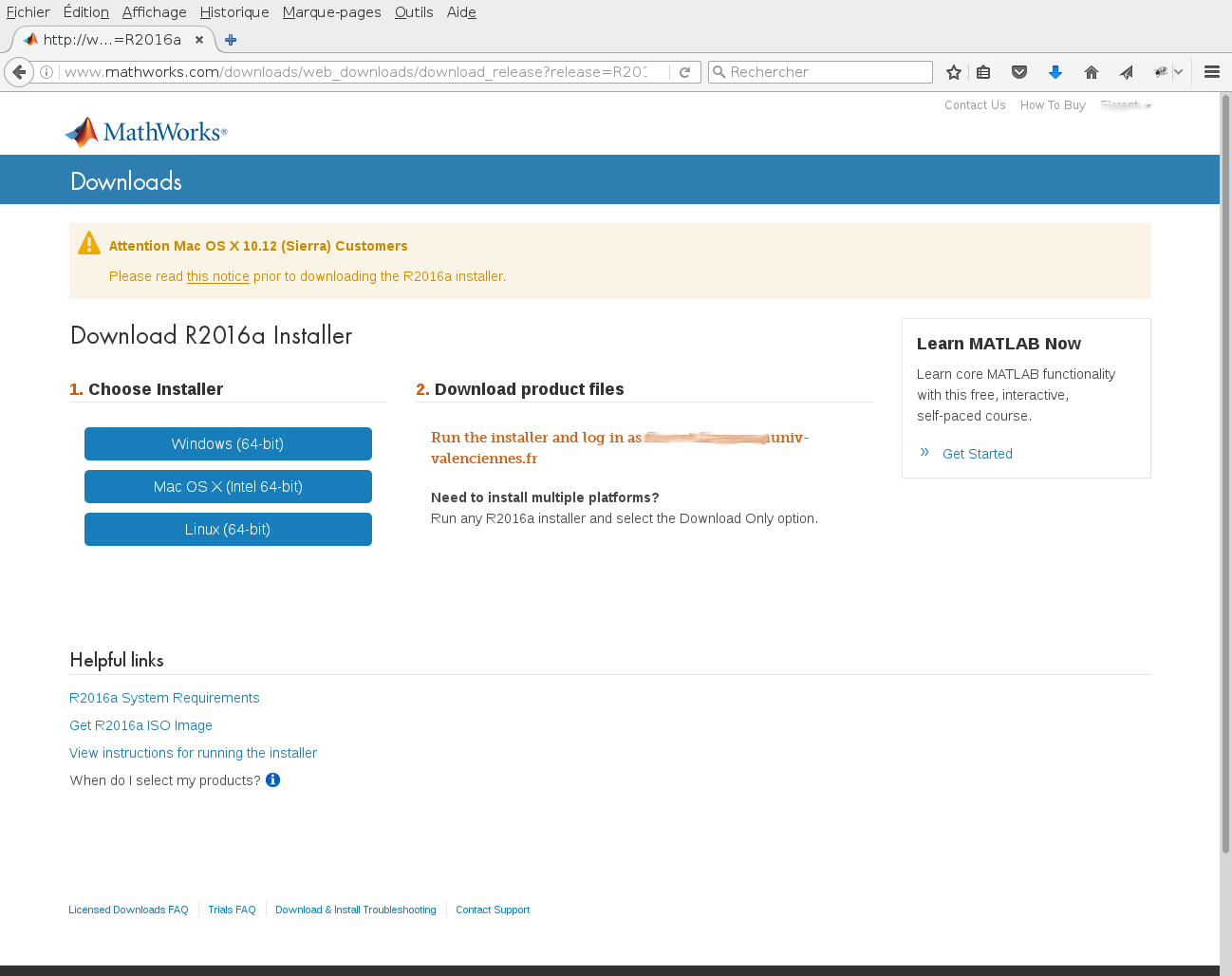Click Contact Us link
Image resolution: width=1232 pixels, height=976 pixels.
[x=975, y=105]
